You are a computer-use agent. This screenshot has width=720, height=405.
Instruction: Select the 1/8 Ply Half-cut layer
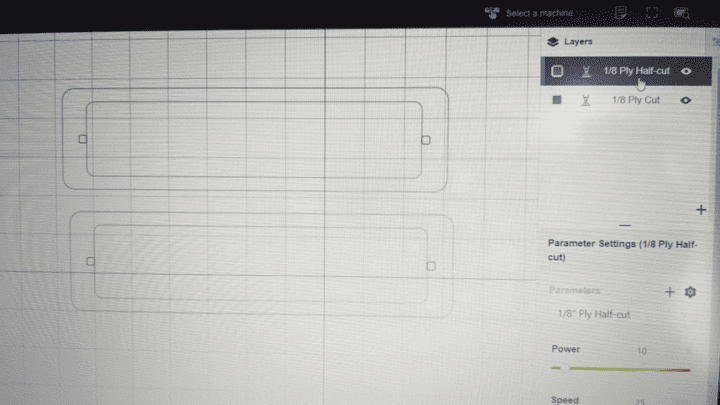click(626, 71)
